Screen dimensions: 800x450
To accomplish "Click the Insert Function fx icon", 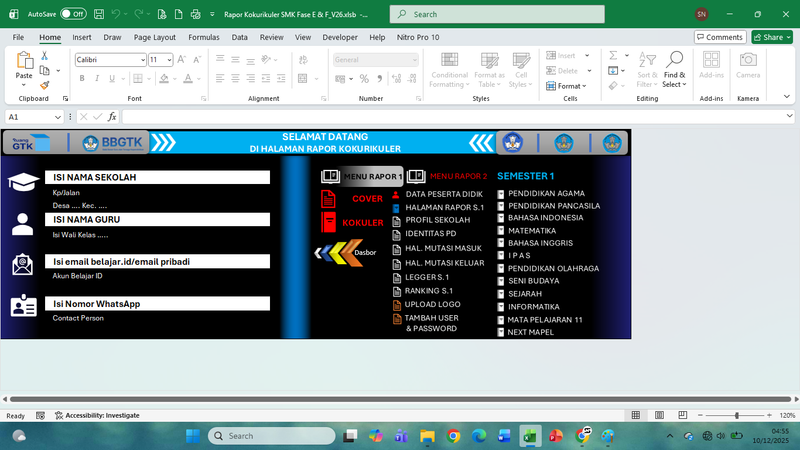I will pyautogui.click(x=110, y=117).
